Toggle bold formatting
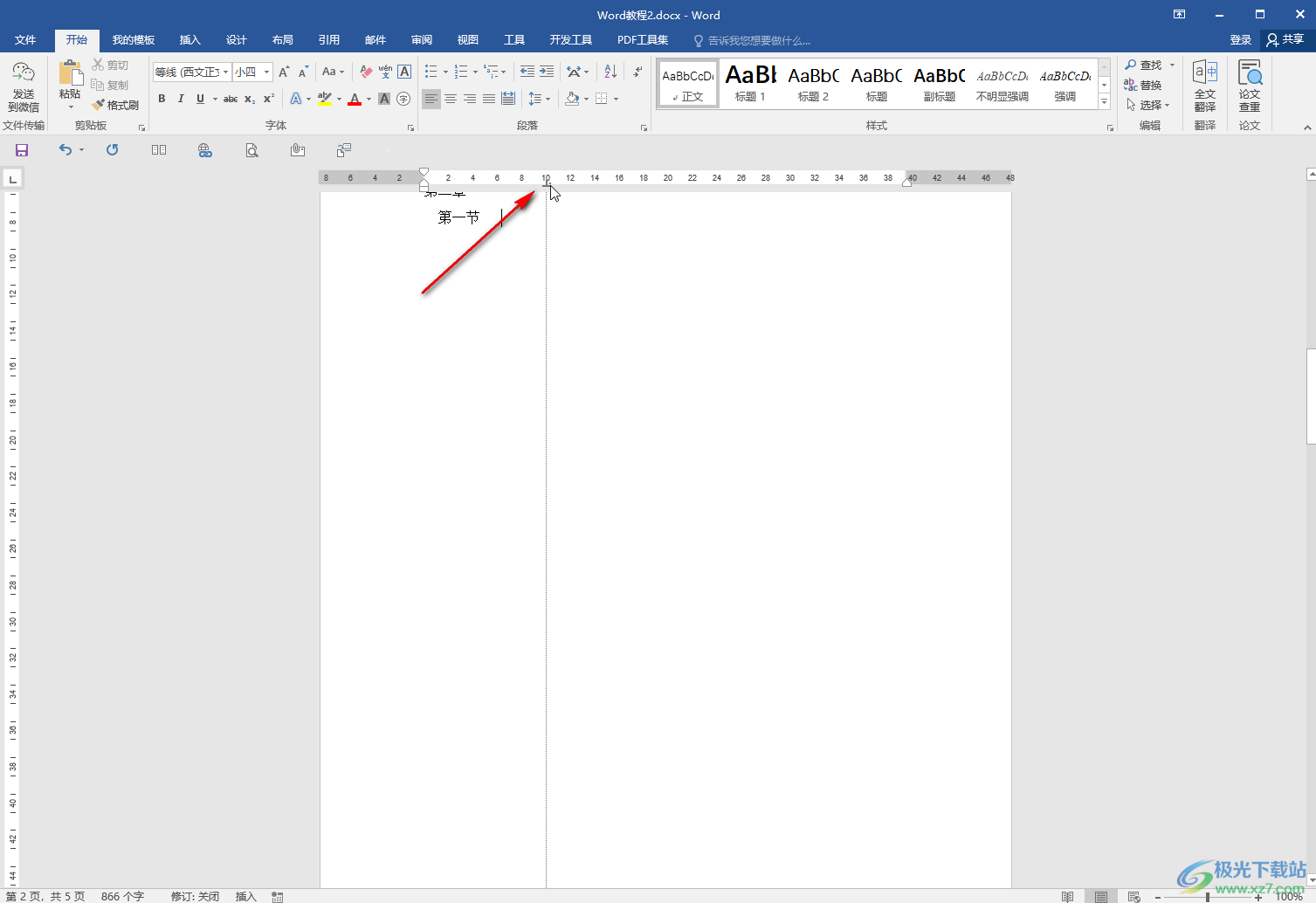Viewport: 1316px width, 903px height. 162,99
